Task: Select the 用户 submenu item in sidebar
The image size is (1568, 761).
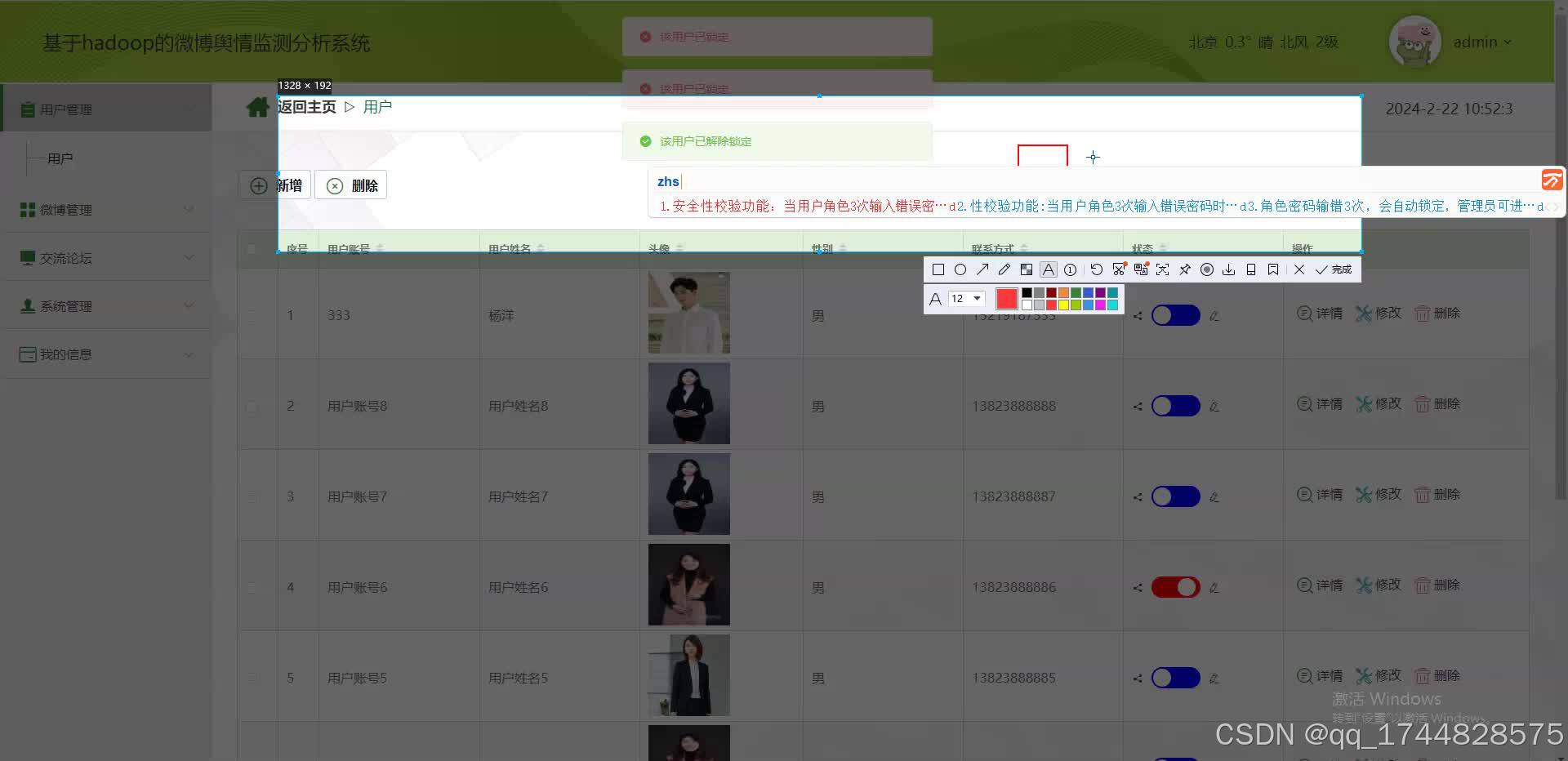Action: click(x=60, y=158)
